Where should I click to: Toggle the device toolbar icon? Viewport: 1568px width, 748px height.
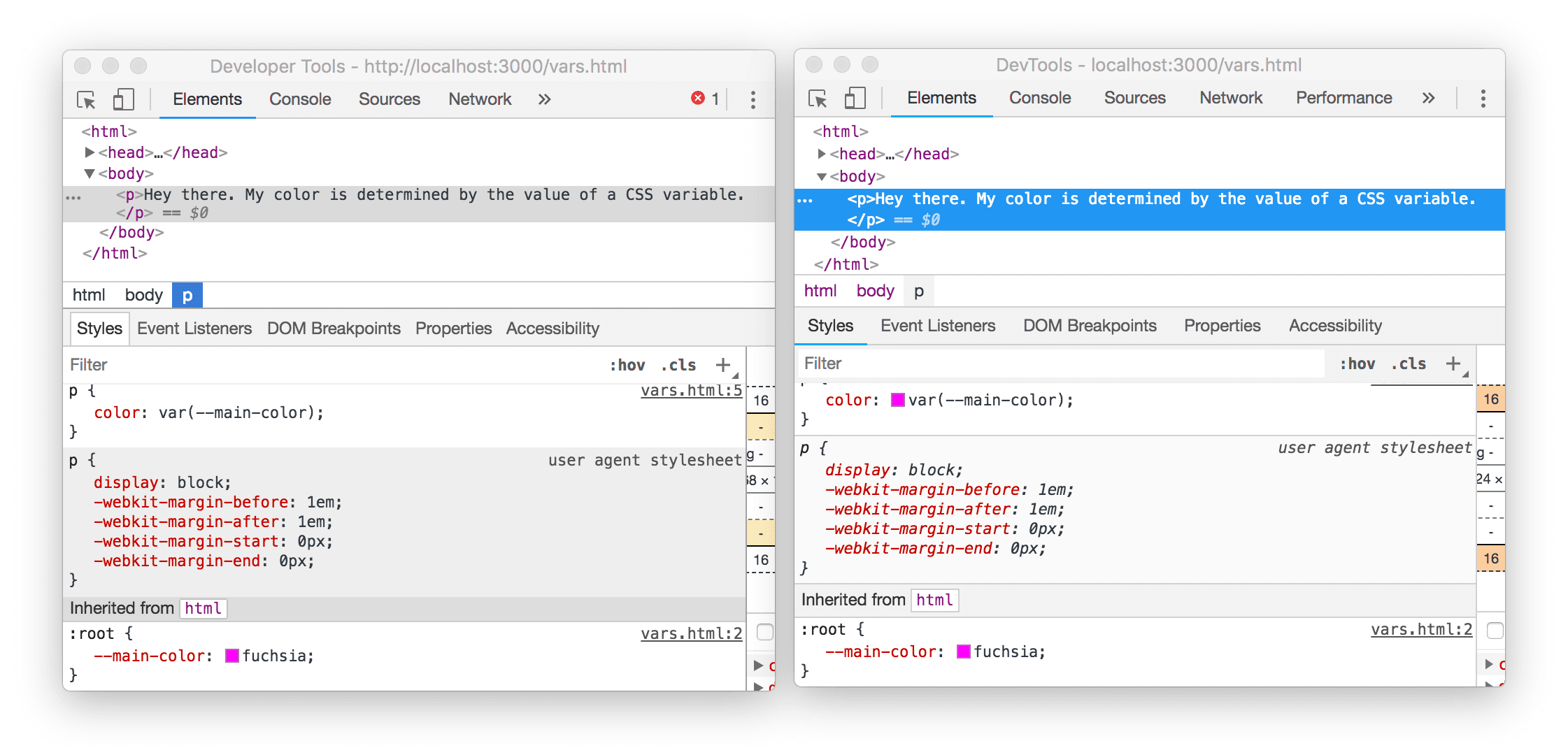(x=123, y=100)
